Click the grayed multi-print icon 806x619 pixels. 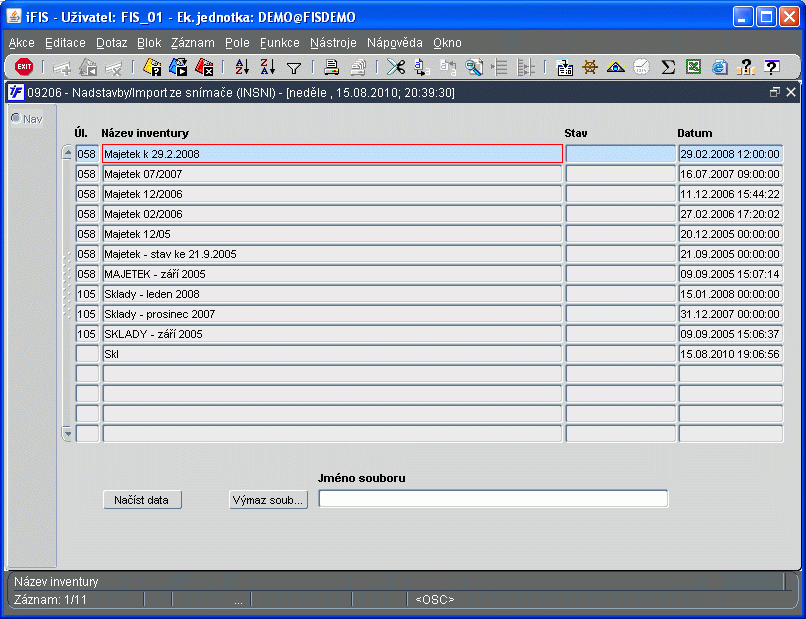(x=358, y=67)
